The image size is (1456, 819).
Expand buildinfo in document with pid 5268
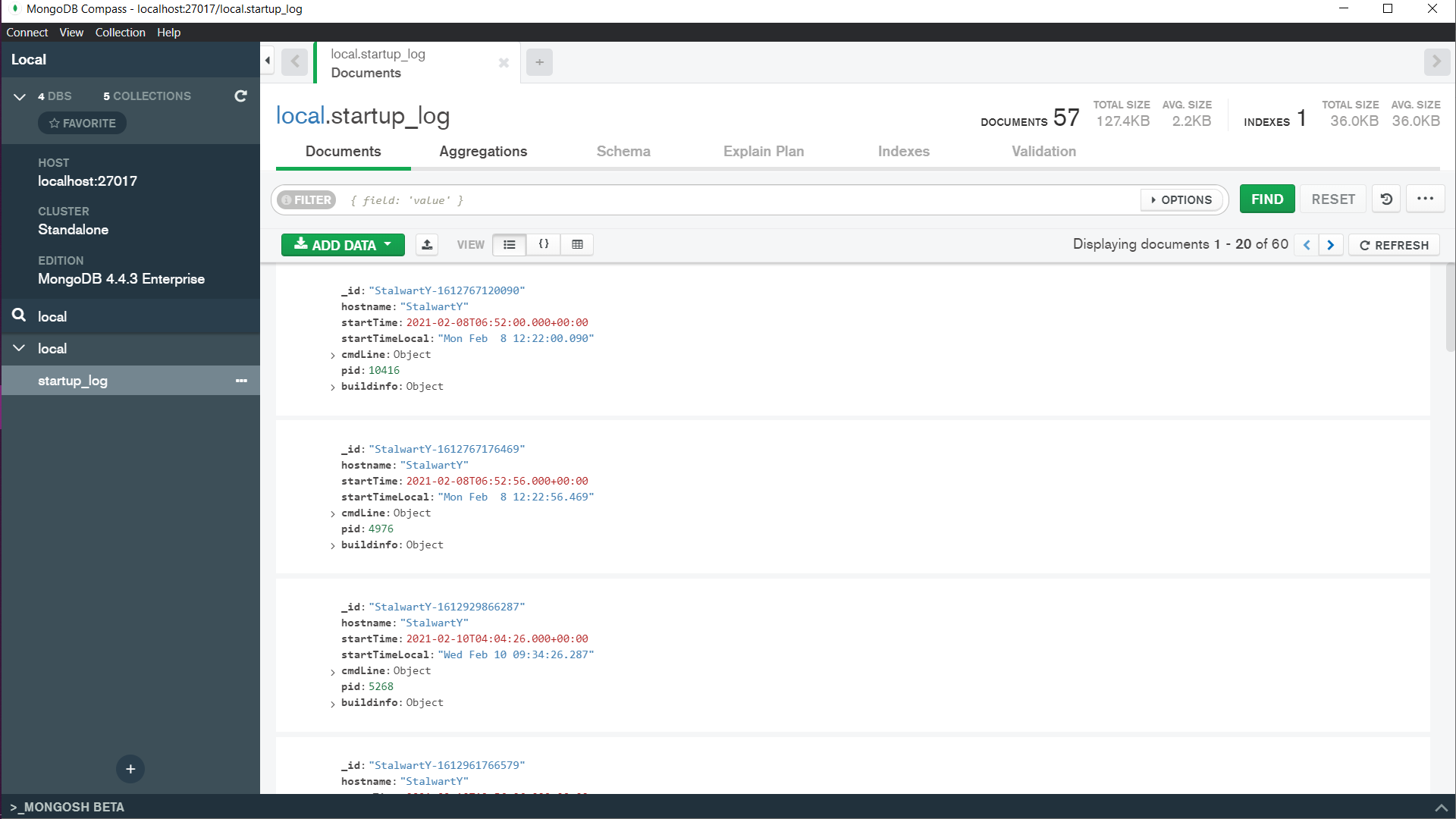coord(333,704)
